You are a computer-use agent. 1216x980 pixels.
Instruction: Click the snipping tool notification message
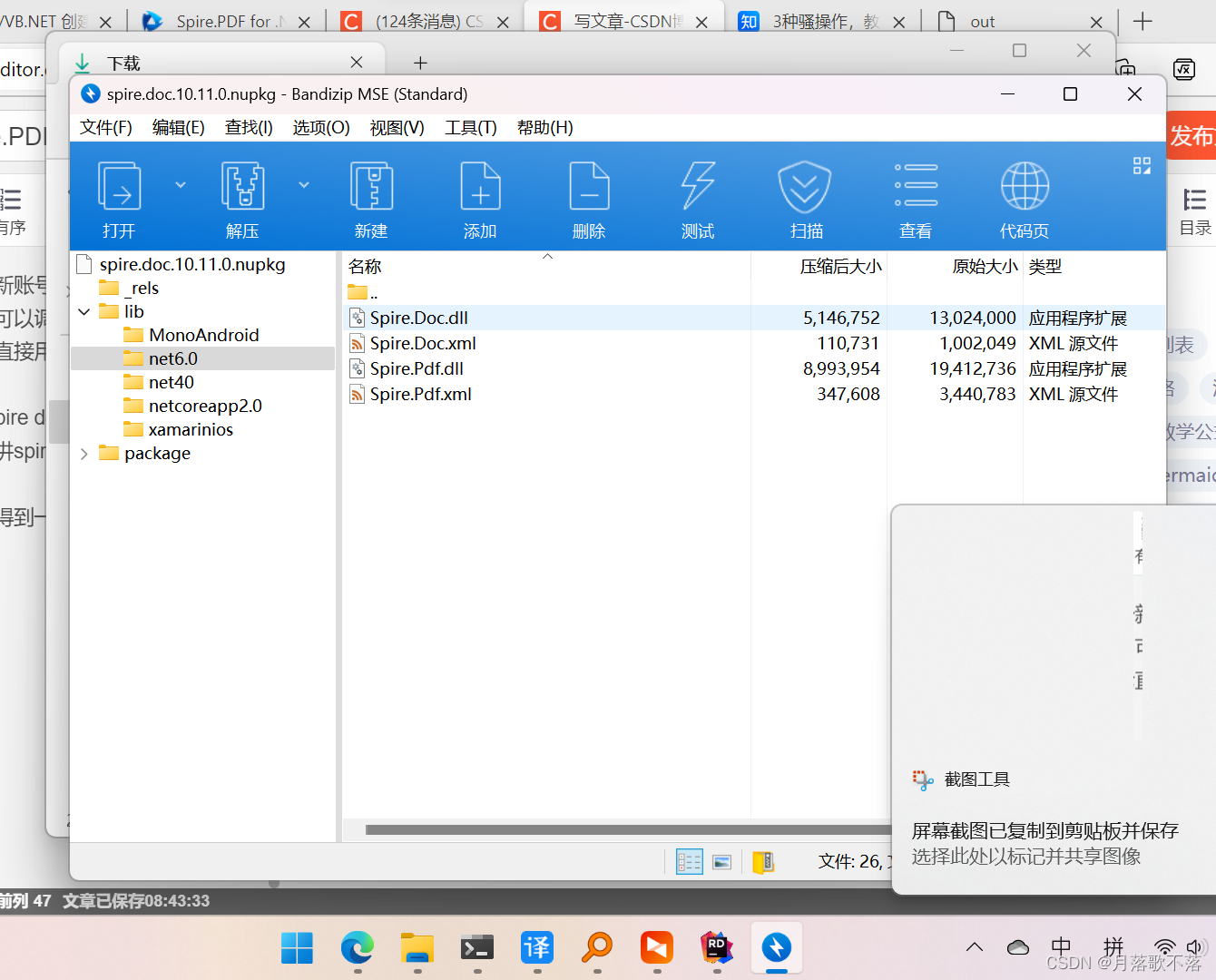coord(1044,844)
